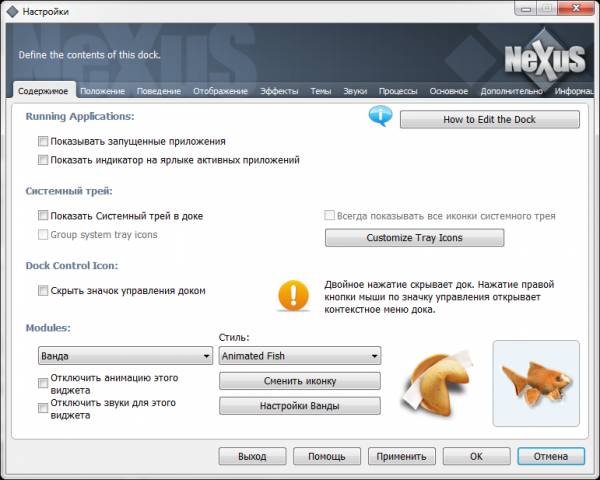Image resolution: width=600 pixels, height=480 pixels.
Task: Open Customize Tray Icons
Action: point(414,238)
